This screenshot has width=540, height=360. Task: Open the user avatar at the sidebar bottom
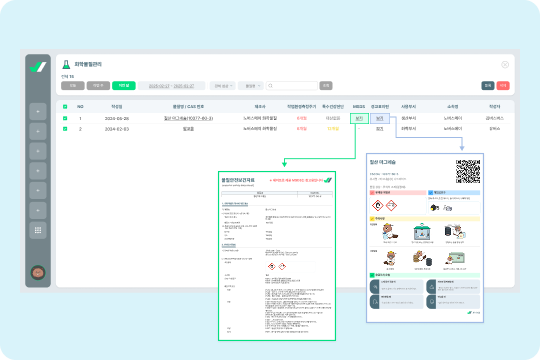38,273
